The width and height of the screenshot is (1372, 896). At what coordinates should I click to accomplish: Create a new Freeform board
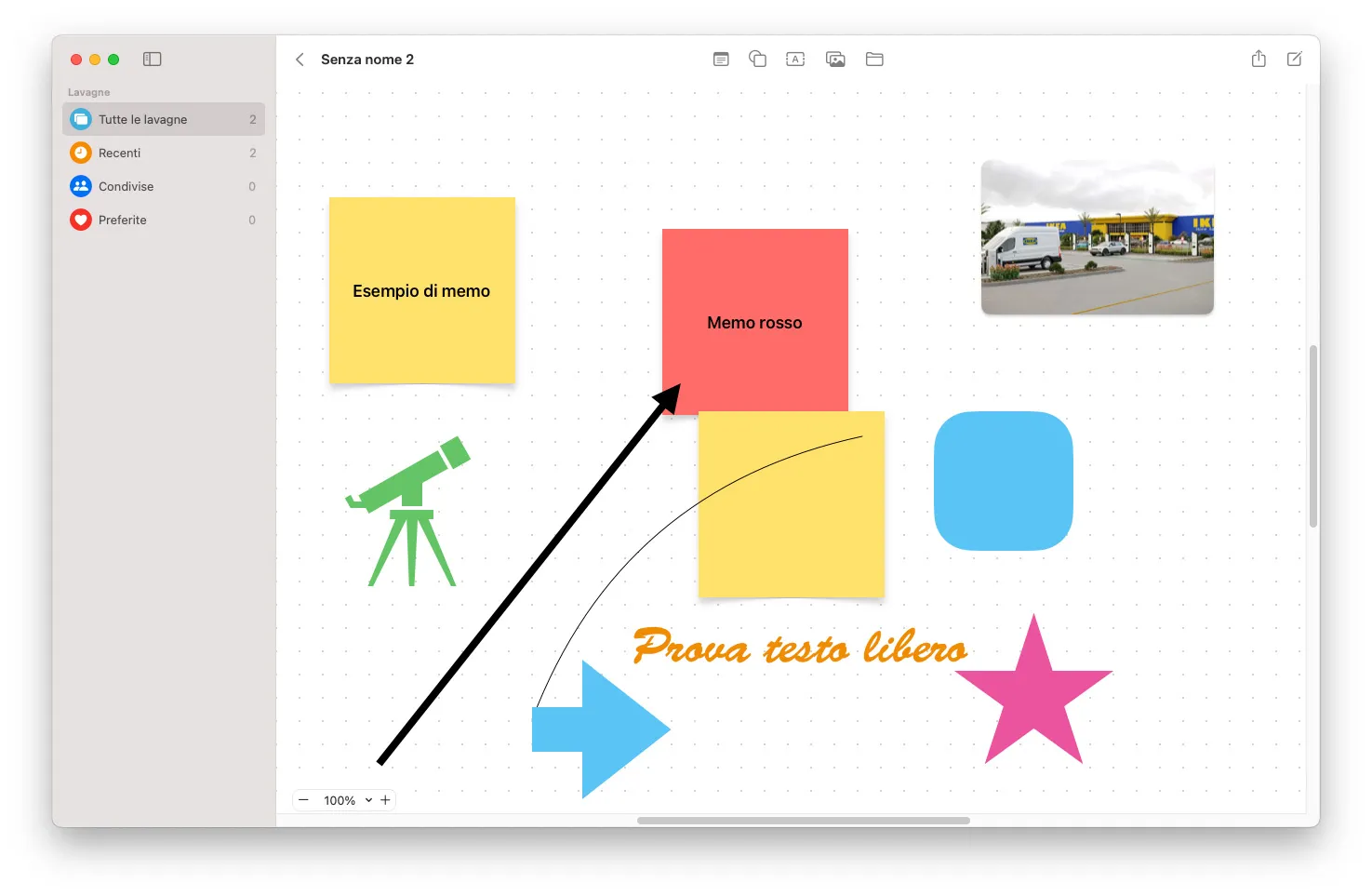(1294, 59)
